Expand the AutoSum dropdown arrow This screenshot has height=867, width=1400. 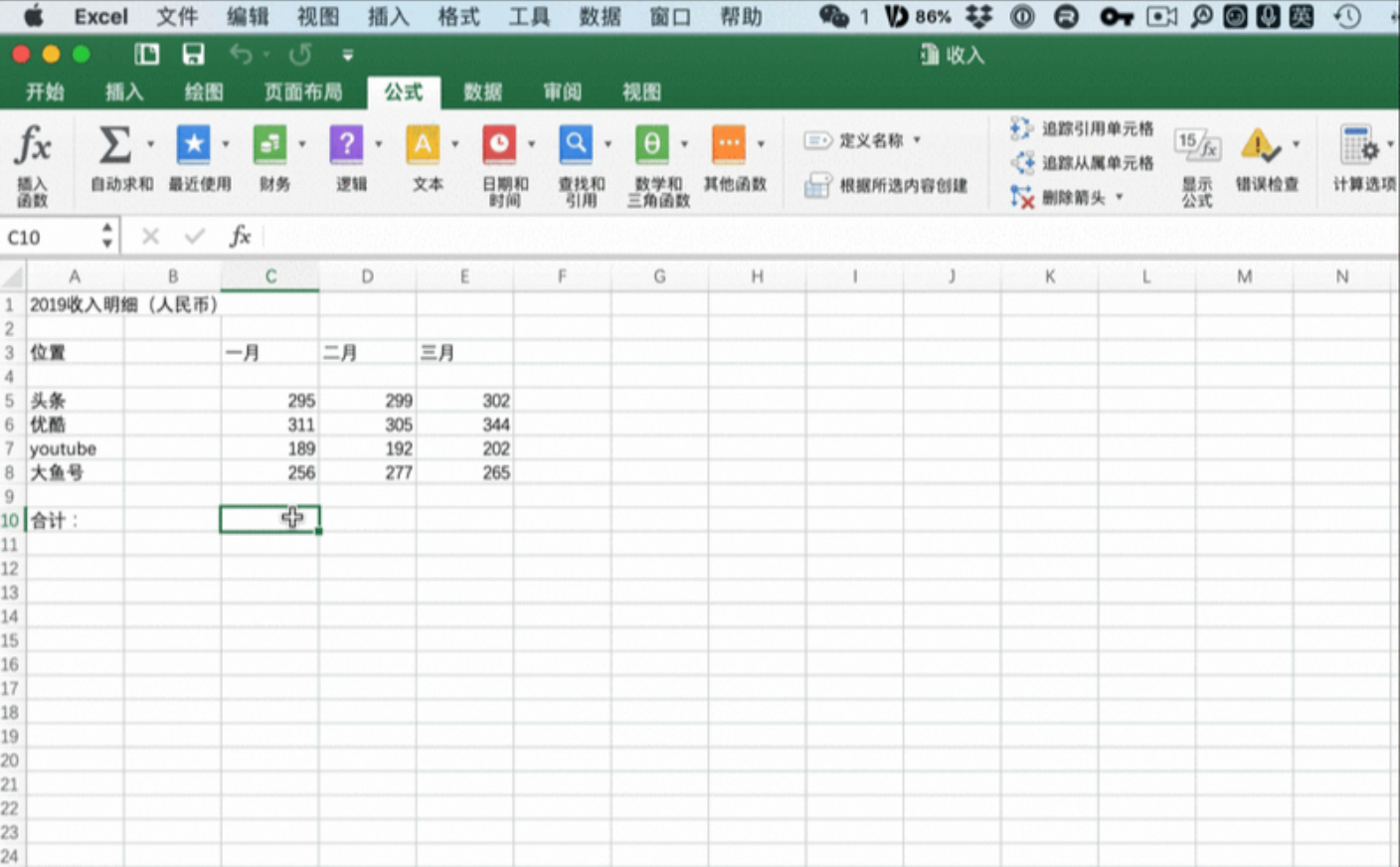click(150, 144)
